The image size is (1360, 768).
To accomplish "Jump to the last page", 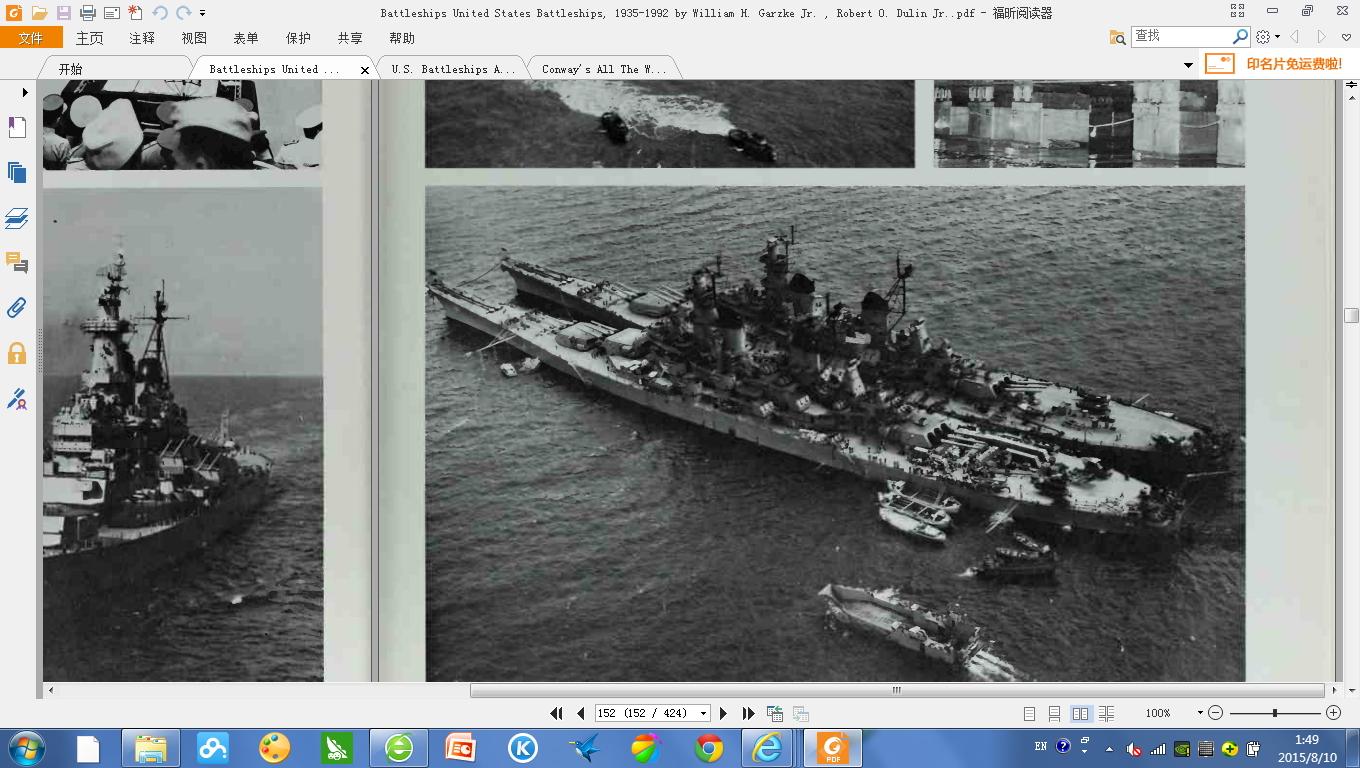I will click(748, 713).
